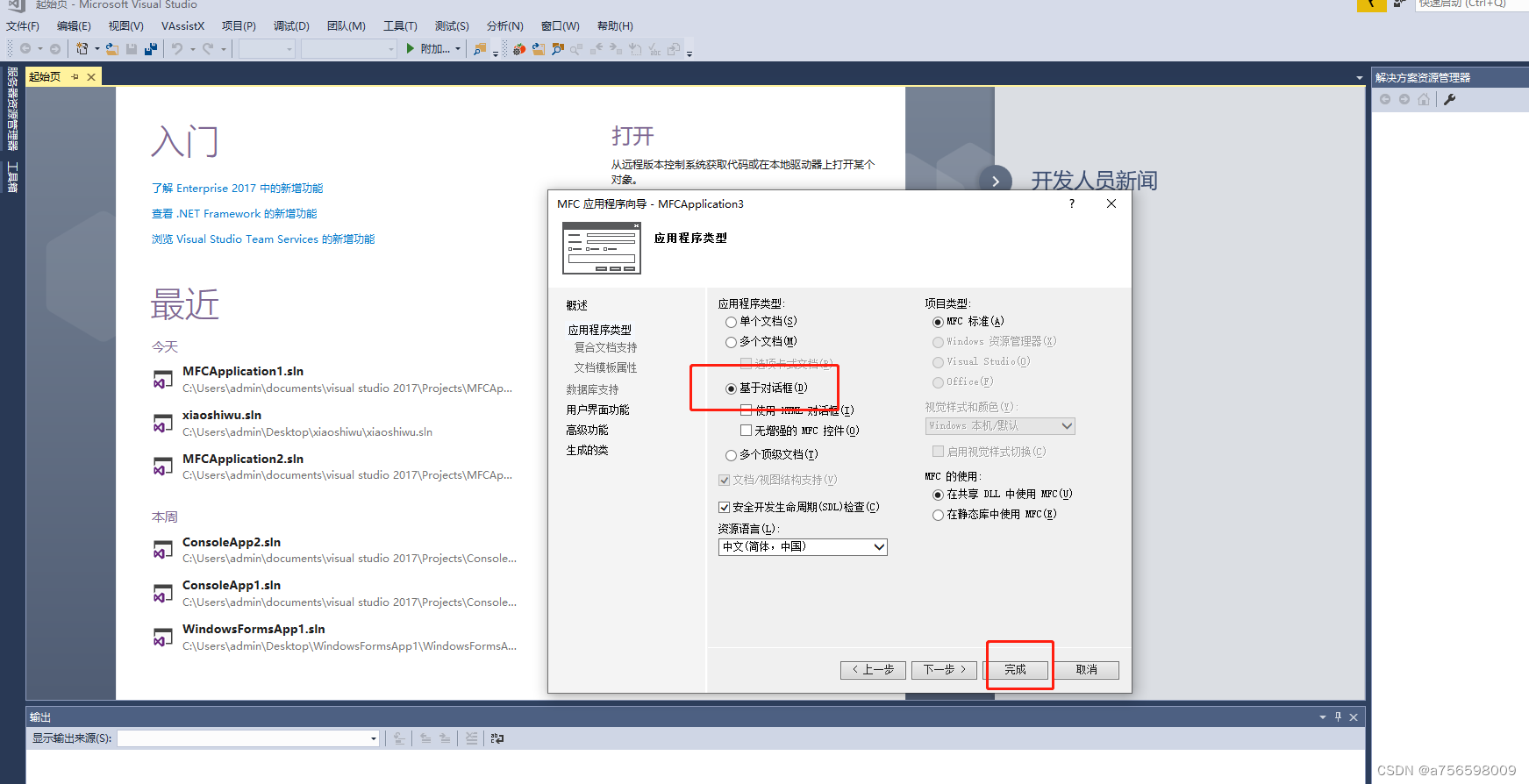Click the Save All double-disk icon

pos(151,49)
